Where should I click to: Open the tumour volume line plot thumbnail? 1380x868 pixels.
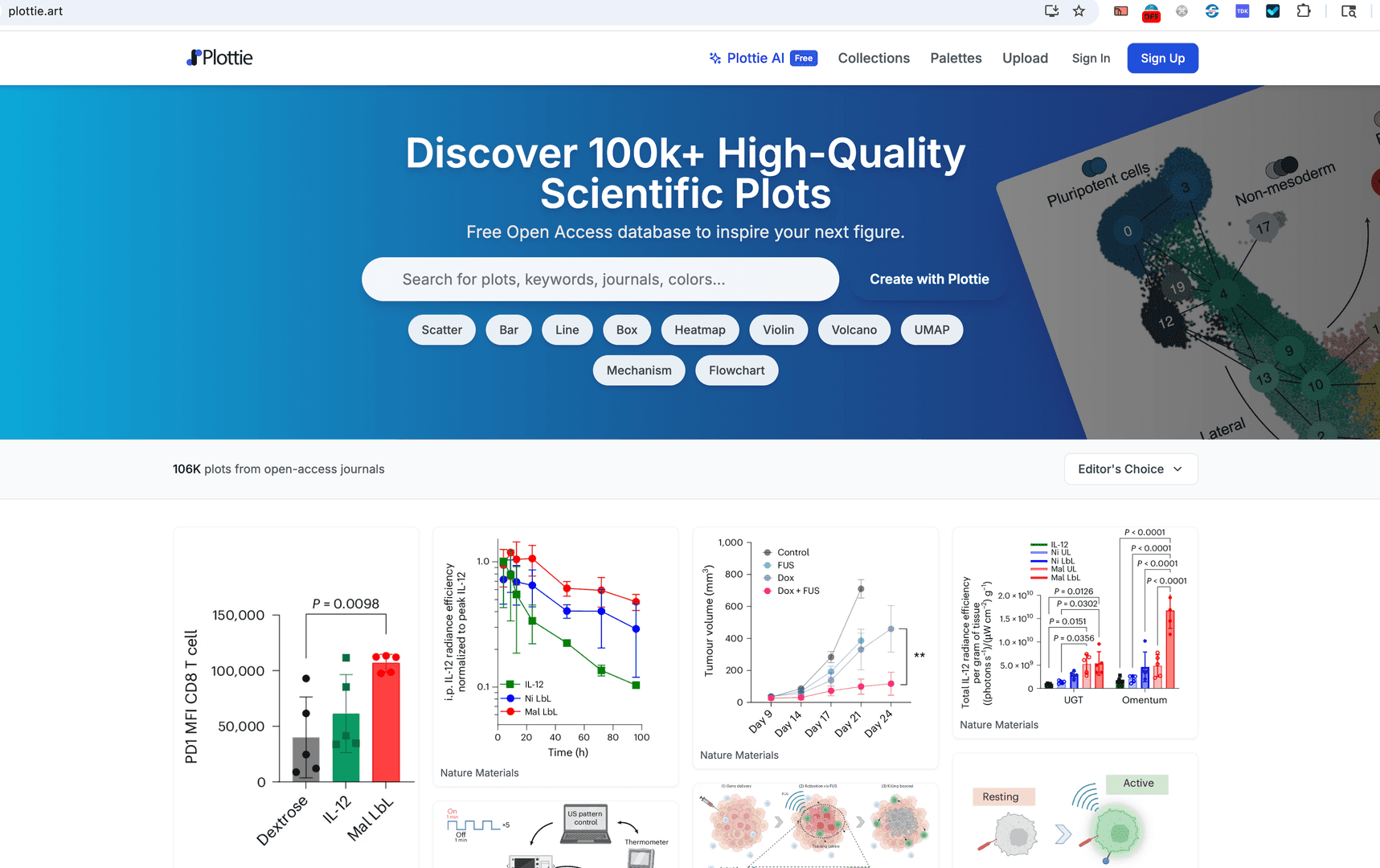pos(815,649)
